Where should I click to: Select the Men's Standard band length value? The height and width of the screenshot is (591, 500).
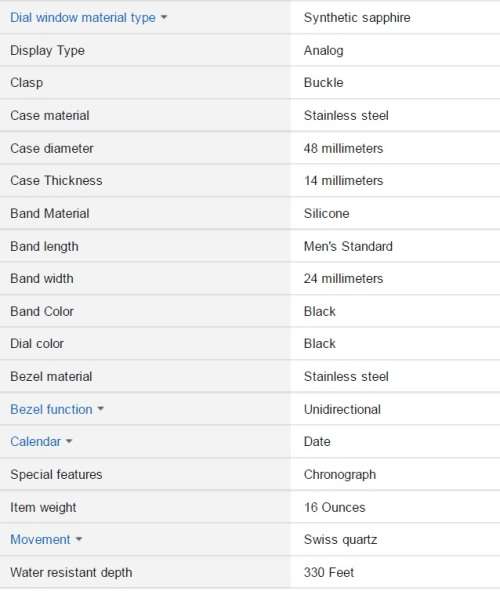coord(348,246)
